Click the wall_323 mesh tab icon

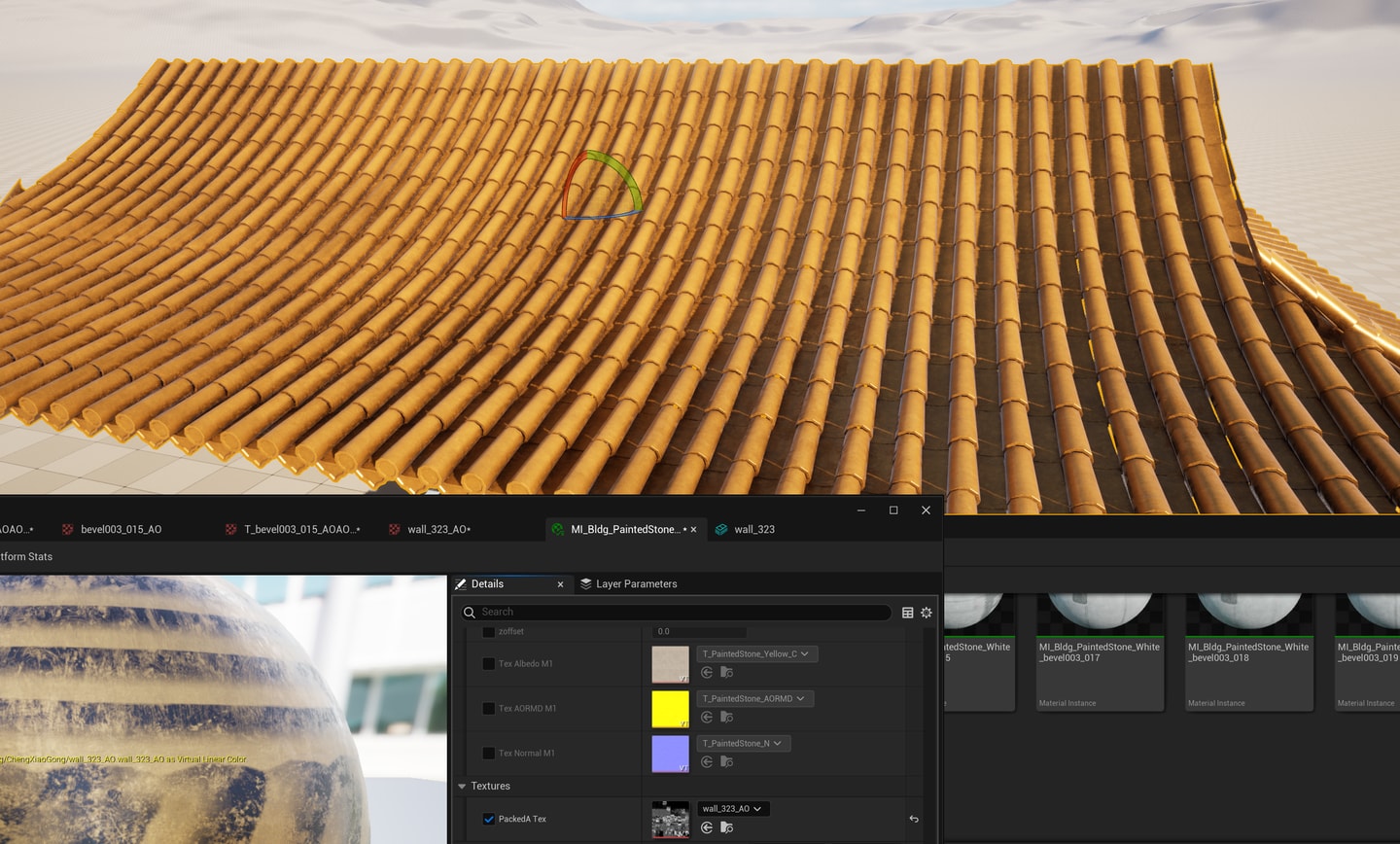[x=721, y=529]
